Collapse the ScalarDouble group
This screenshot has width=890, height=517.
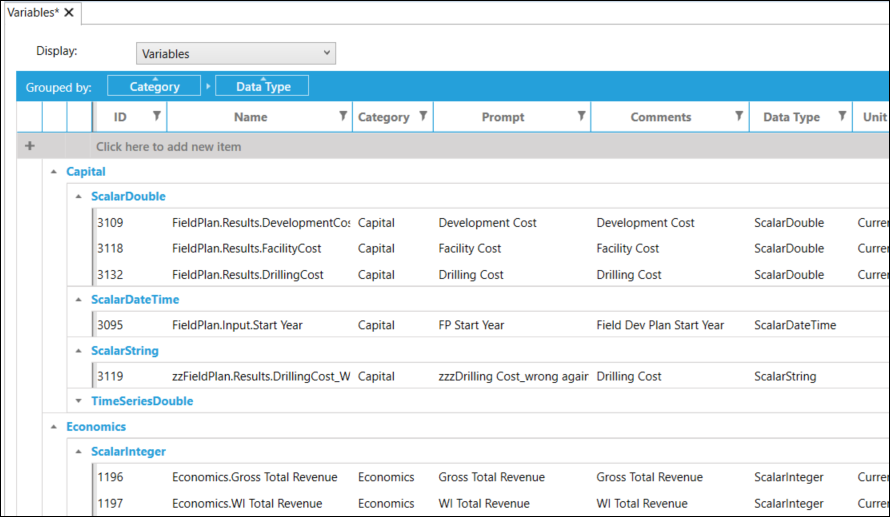tap(79, 196)
